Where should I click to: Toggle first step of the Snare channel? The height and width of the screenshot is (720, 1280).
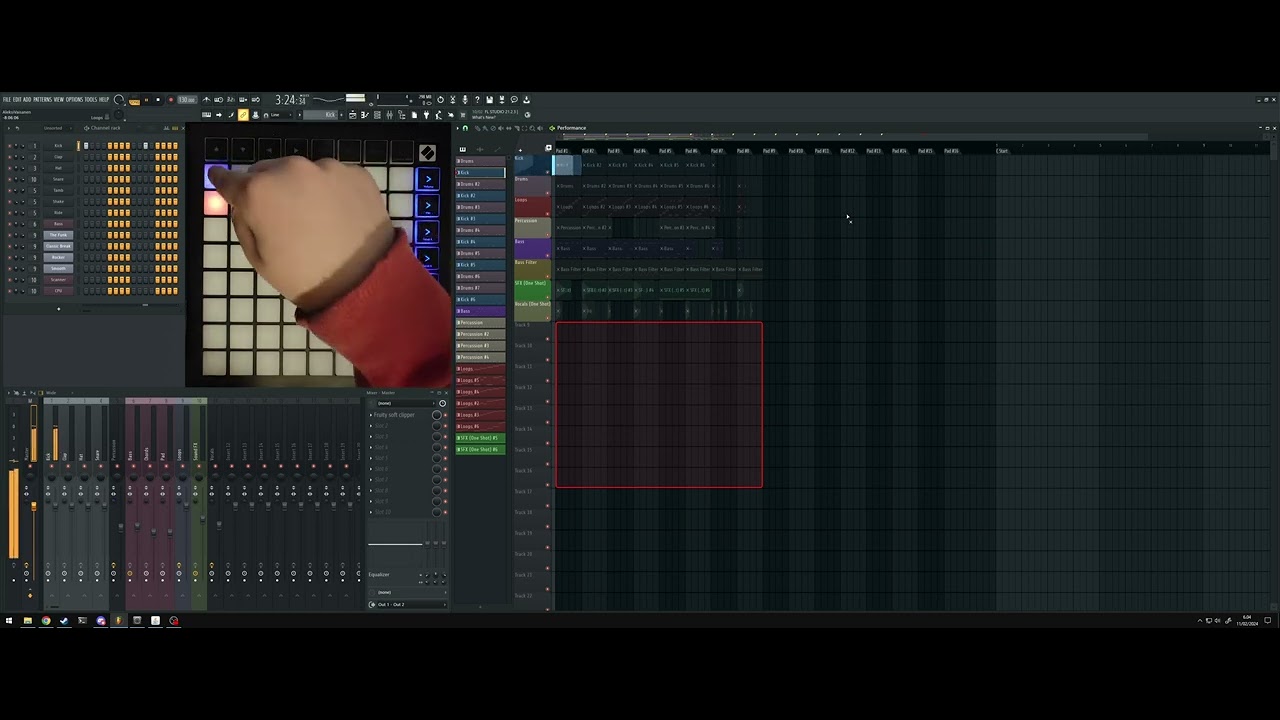click(x=86, y=179)
